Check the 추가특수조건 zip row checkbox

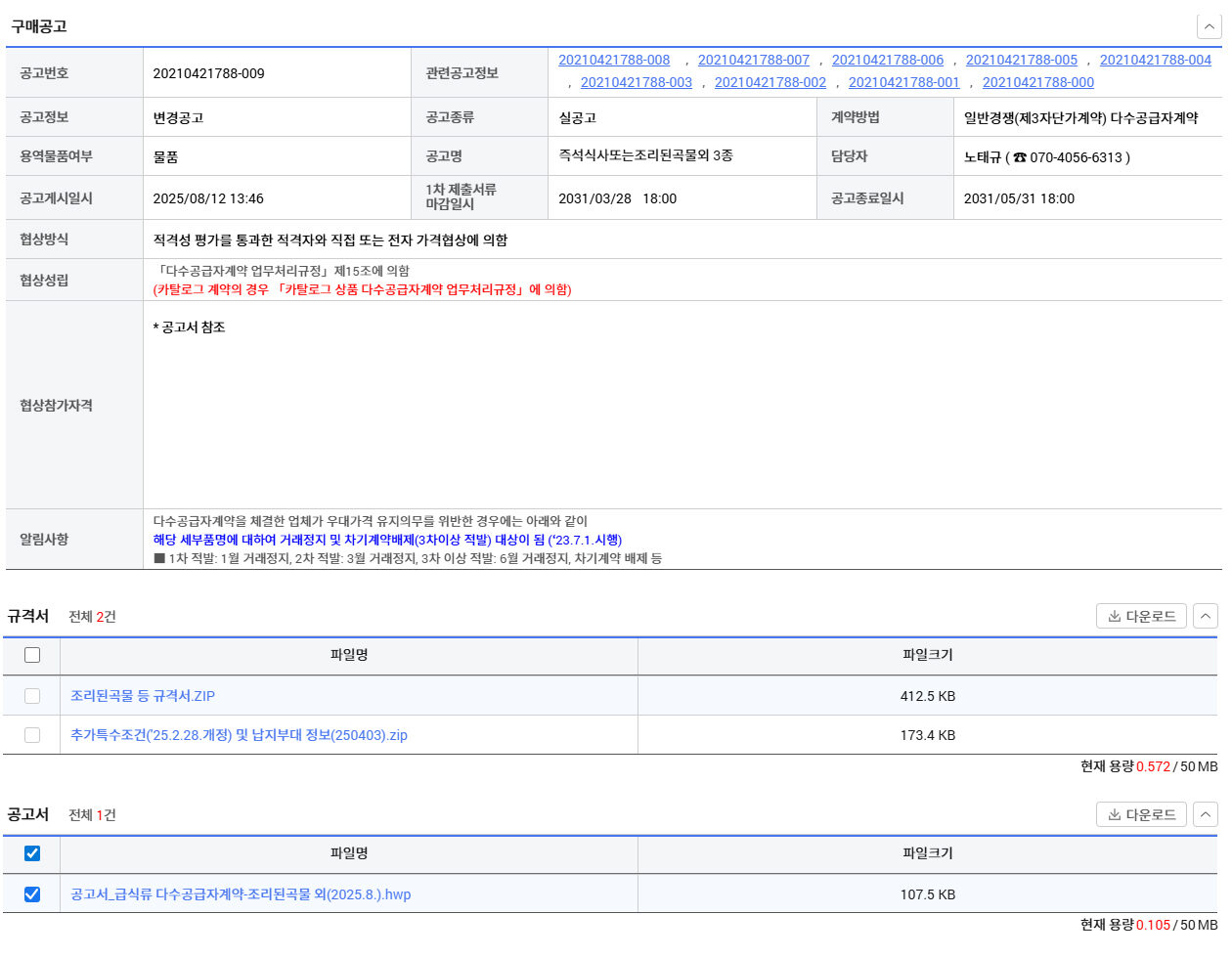coord(32,735)
